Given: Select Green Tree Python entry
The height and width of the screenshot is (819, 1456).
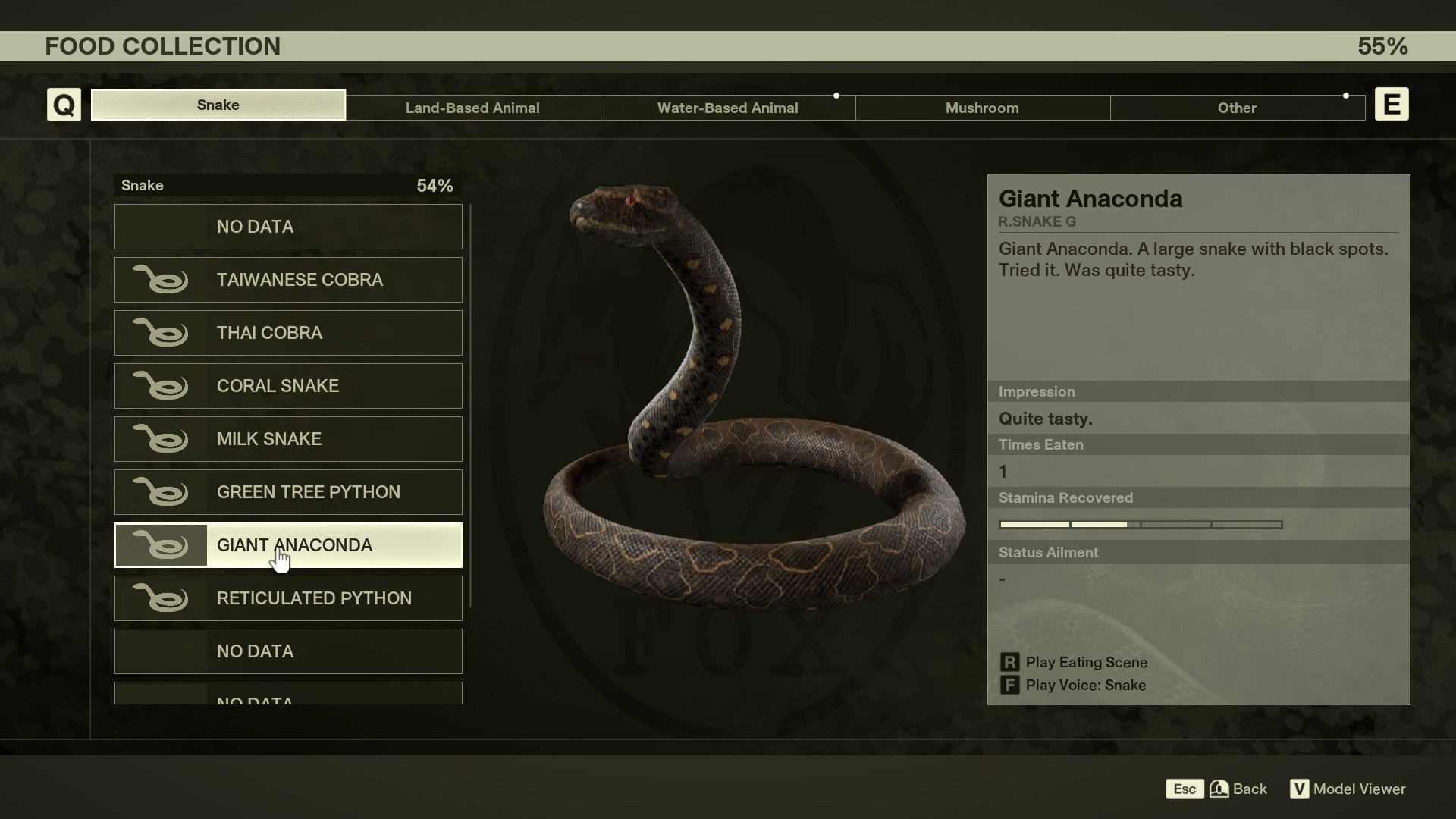Looking at the screenshot, I should pos(288,492).
